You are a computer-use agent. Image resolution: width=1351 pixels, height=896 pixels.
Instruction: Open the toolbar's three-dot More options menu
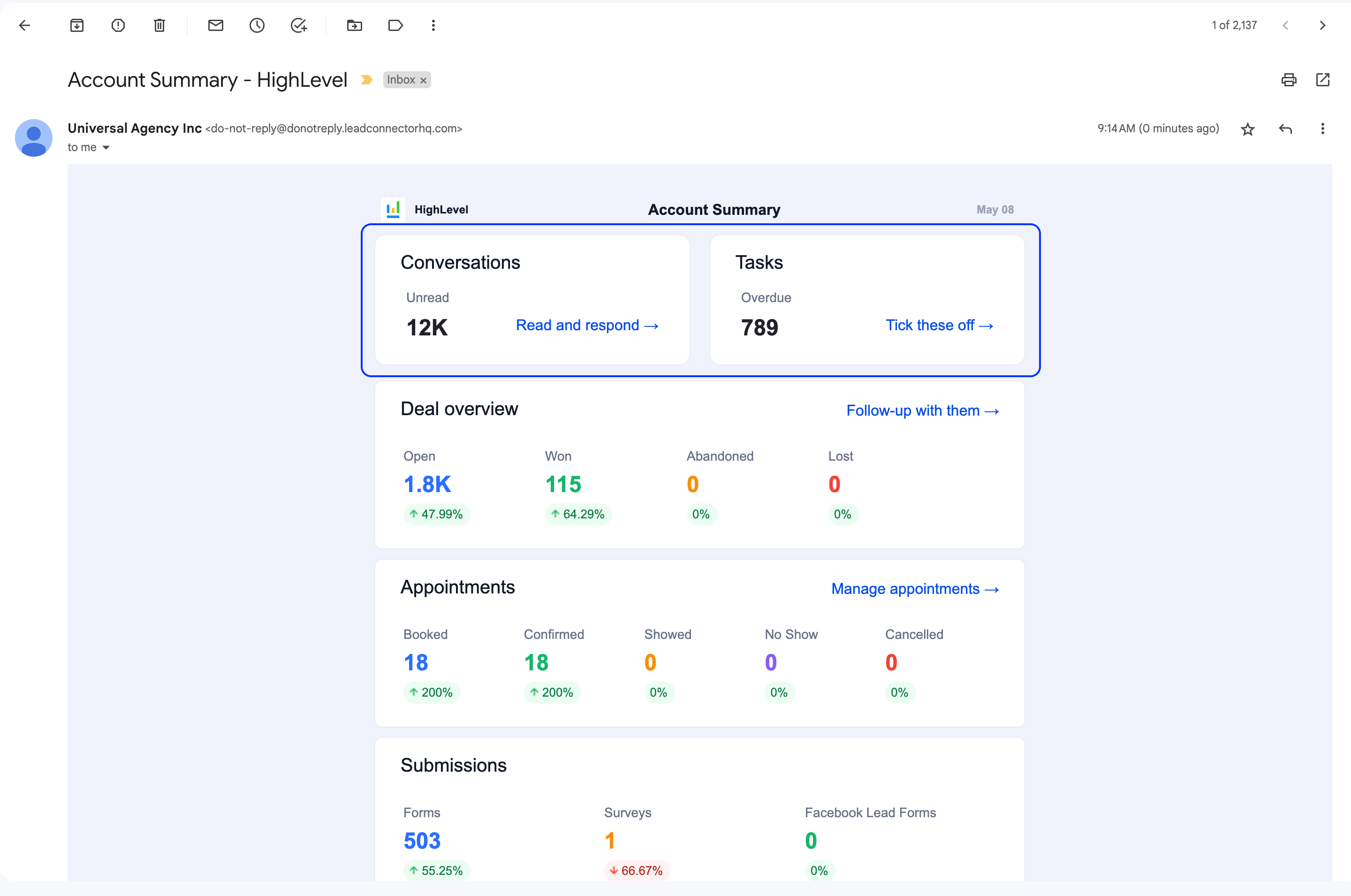433,25
